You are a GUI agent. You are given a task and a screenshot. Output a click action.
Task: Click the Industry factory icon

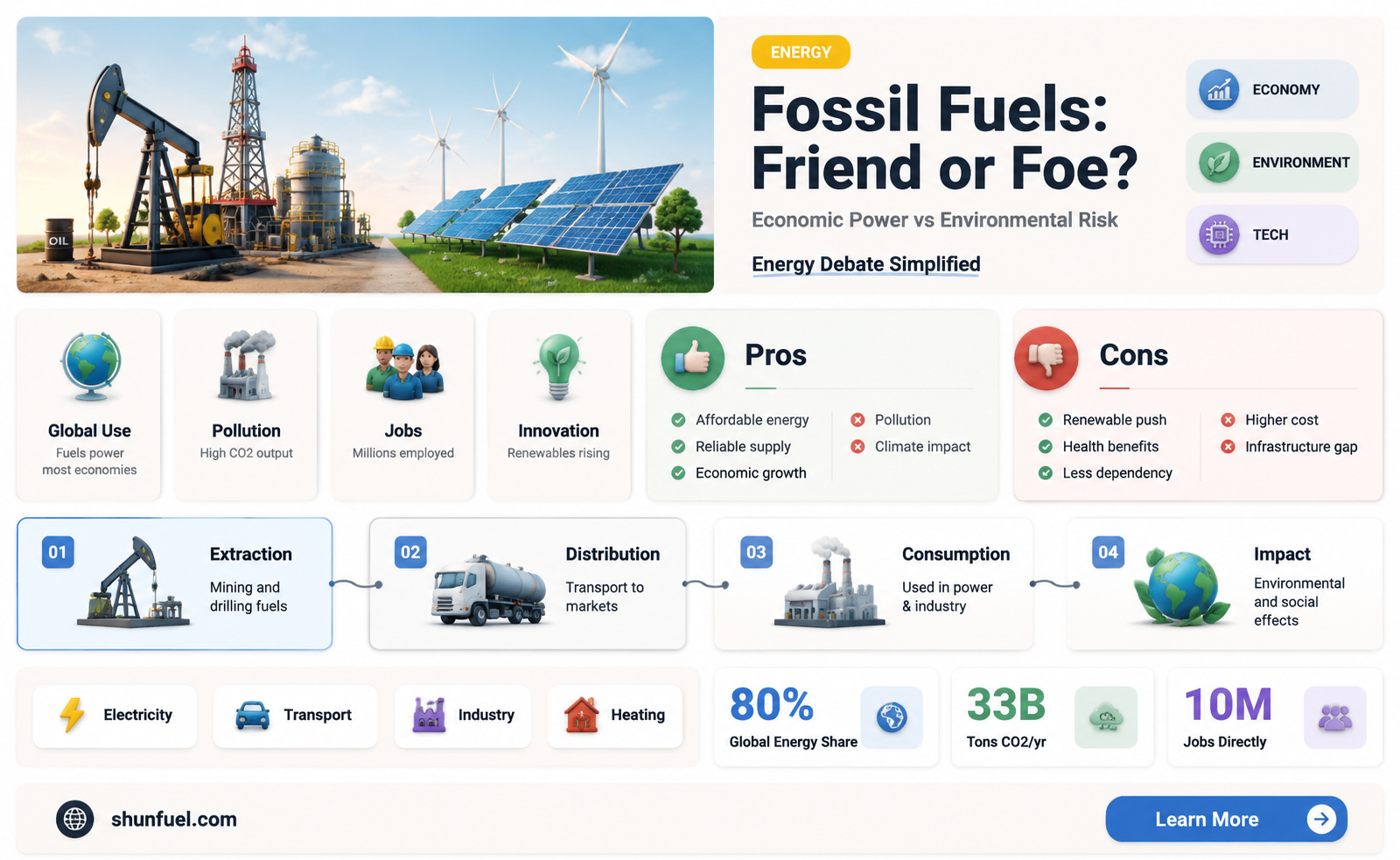(x=430, y=715)
